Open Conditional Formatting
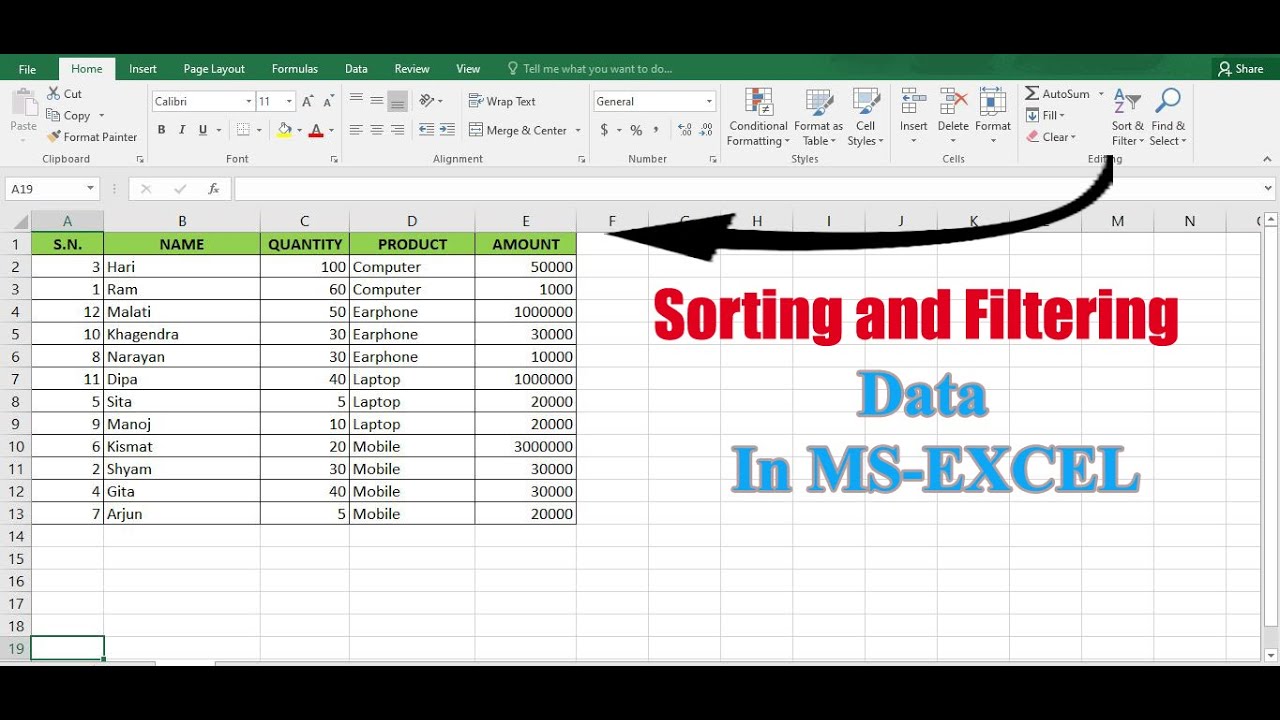The width and height of the screenshot is (1280, 720). tap(758, 117)
